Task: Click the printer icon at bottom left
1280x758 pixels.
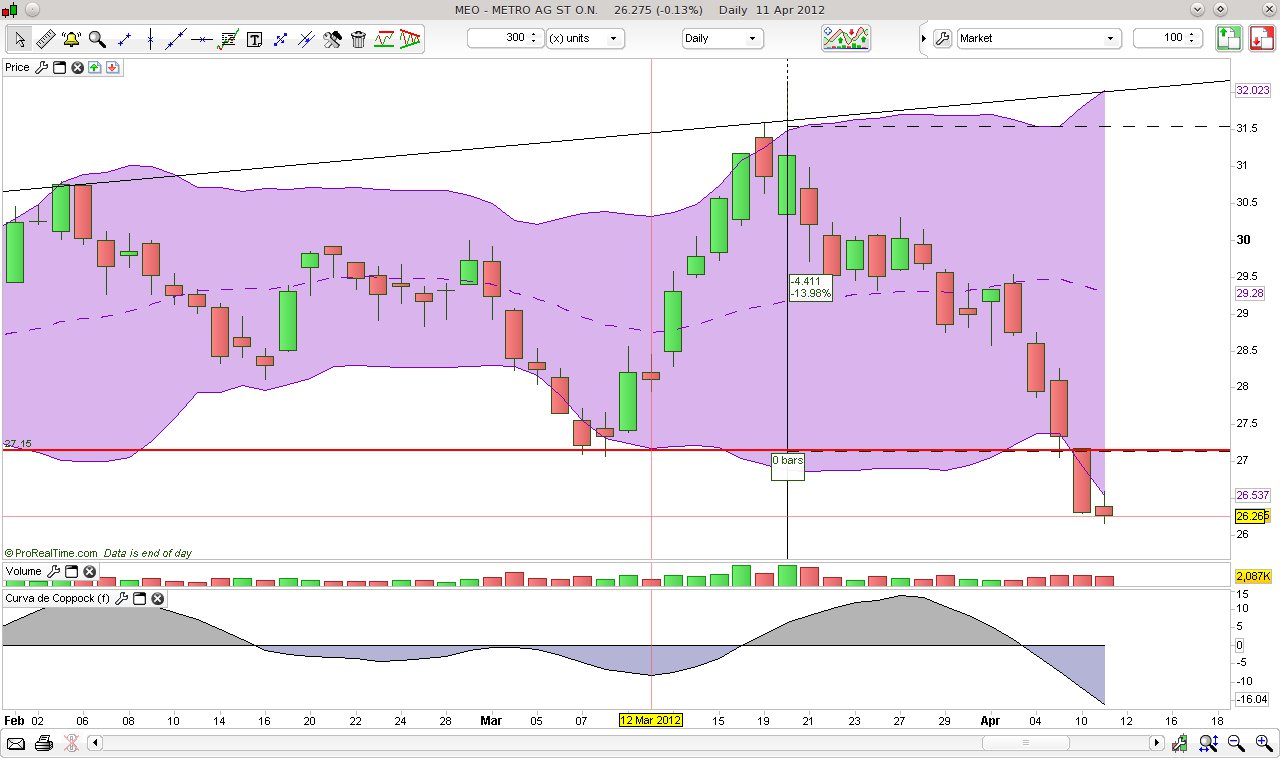Action: (x=43, y=742)
